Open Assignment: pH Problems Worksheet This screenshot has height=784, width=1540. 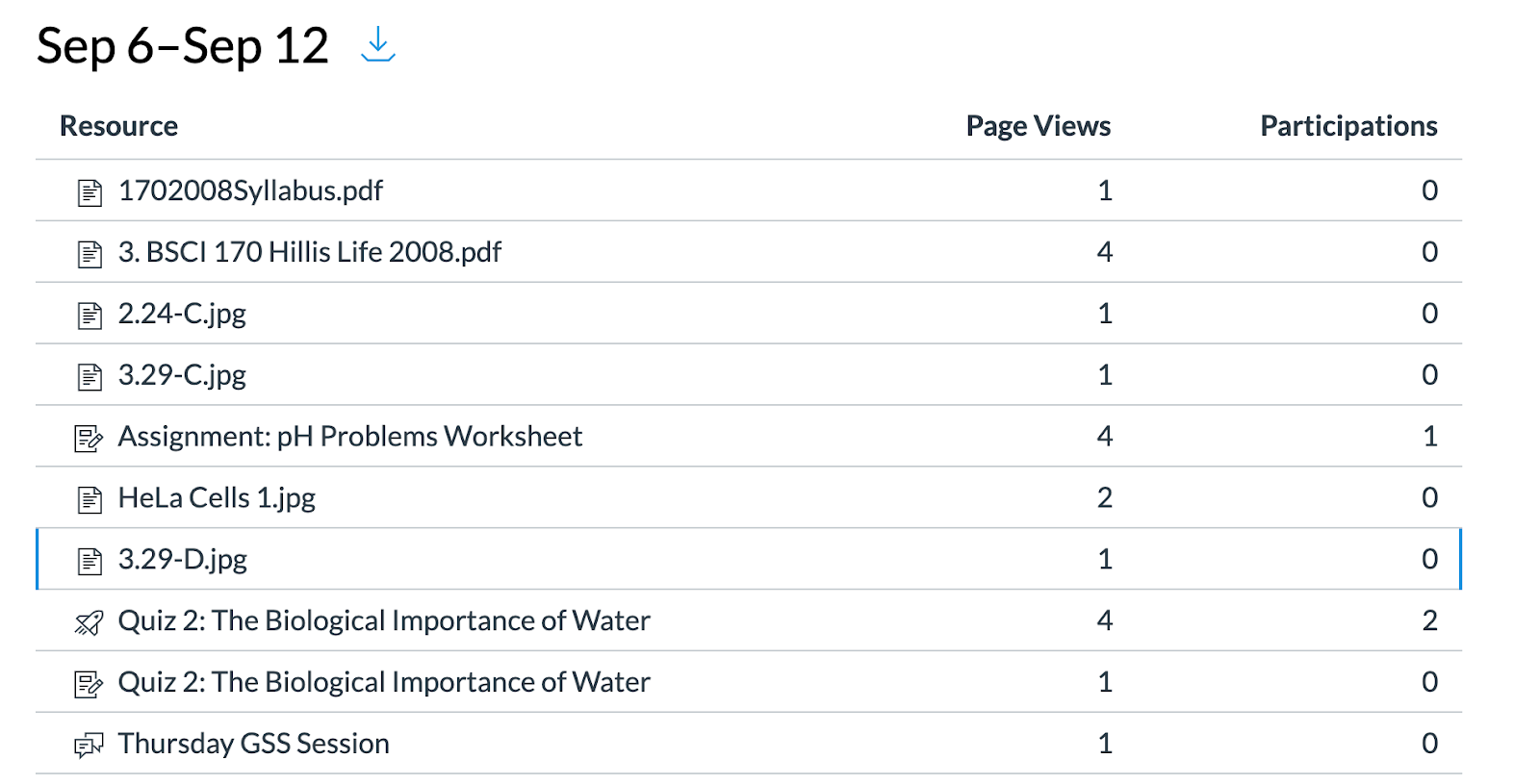pos(349,437)
